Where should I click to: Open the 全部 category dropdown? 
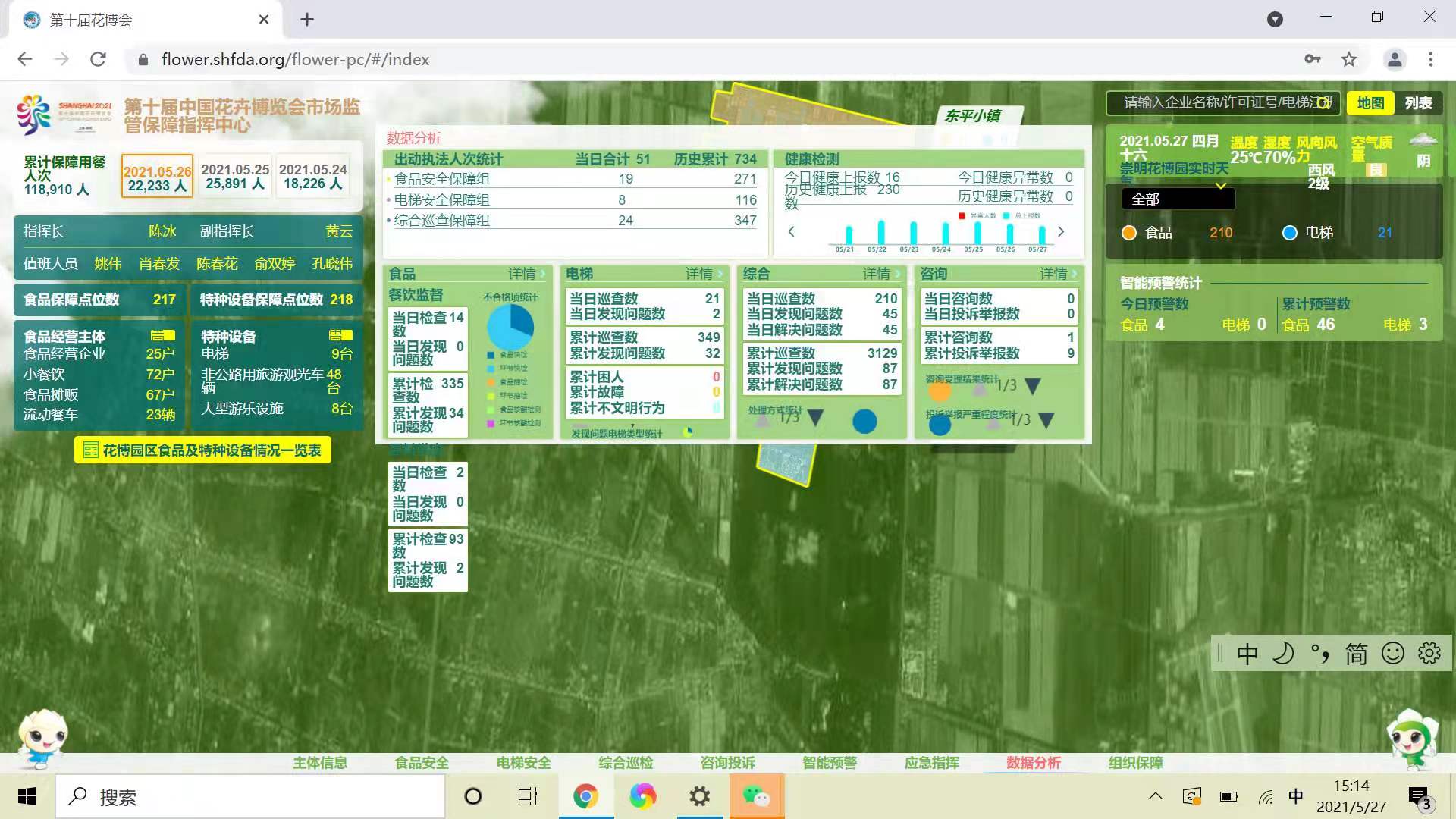coord(1178,199)
